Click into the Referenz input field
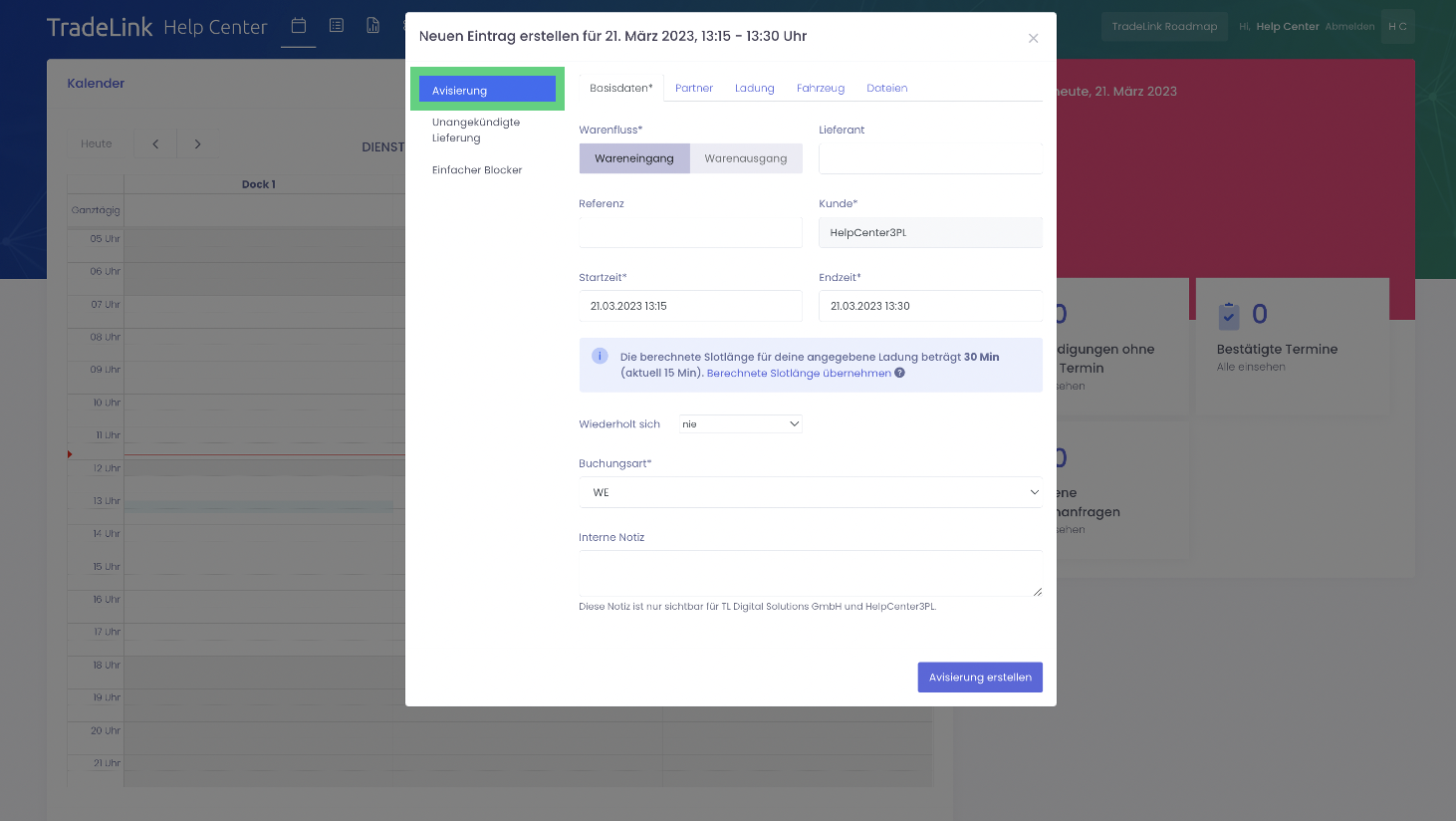This screenshot has width=1456, height=821. pos(690,233)
